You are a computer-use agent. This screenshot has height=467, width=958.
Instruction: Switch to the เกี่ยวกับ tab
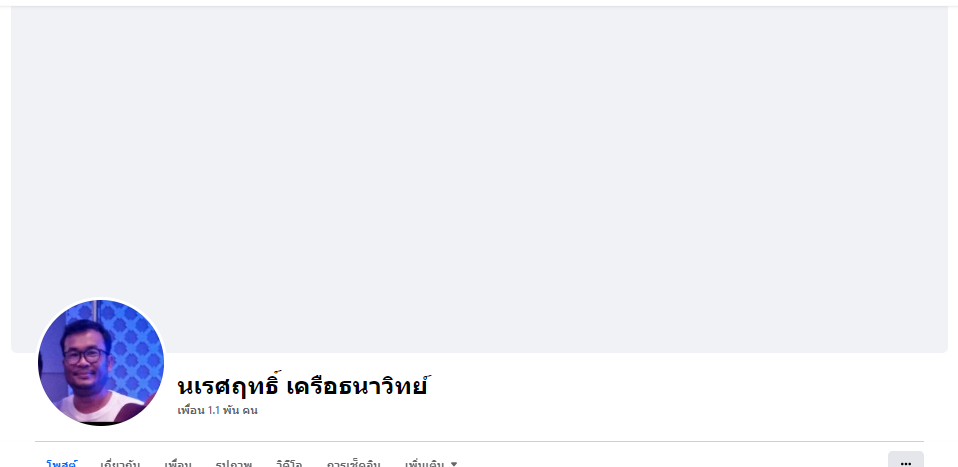click(120, 463)
